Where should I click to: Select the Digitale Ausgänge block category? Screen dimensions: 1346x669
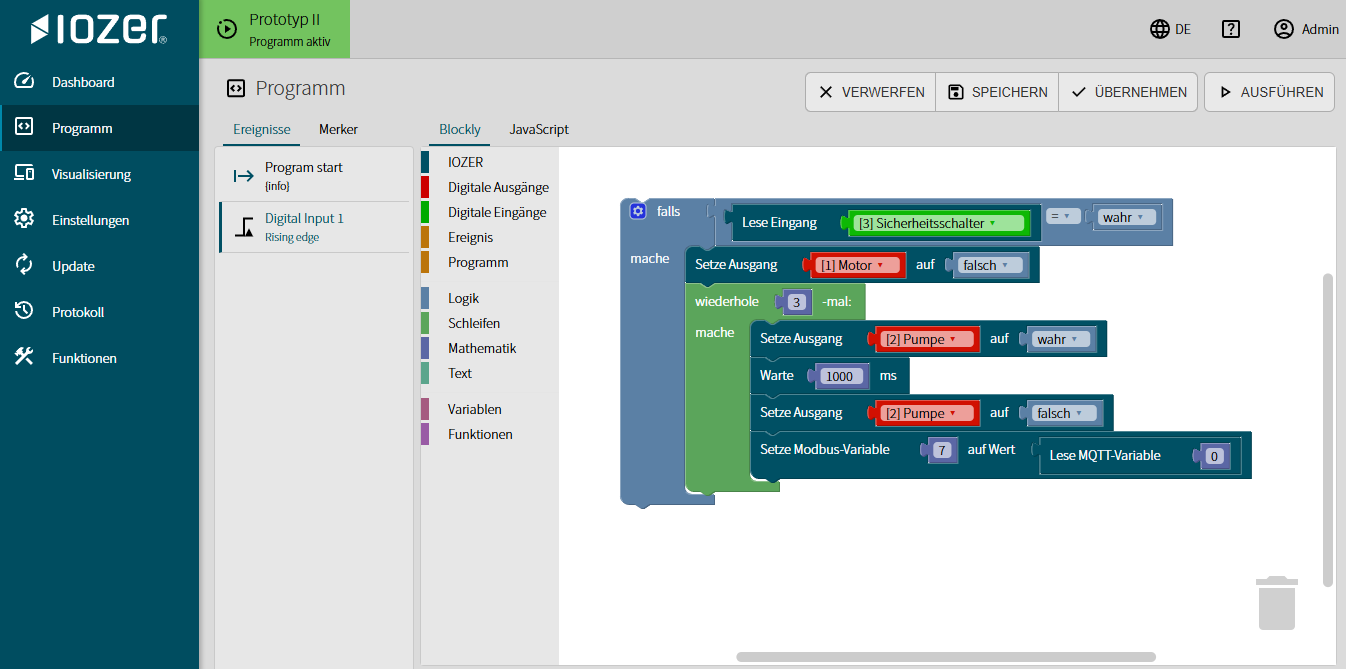click(498, 187)
